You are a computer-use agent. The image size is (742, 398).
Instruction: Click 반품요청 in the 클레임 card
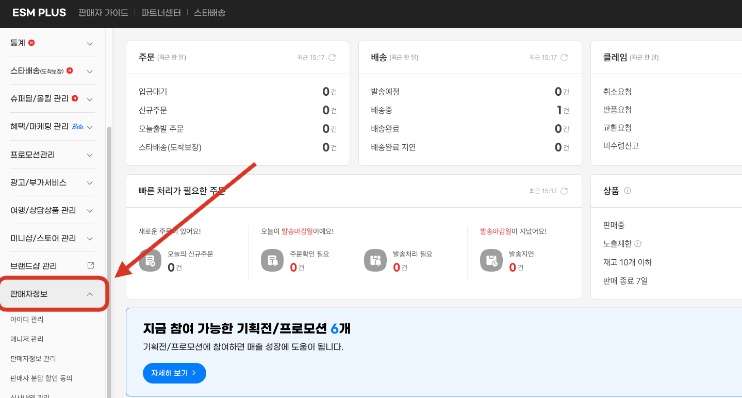click(x=617, y=109)
